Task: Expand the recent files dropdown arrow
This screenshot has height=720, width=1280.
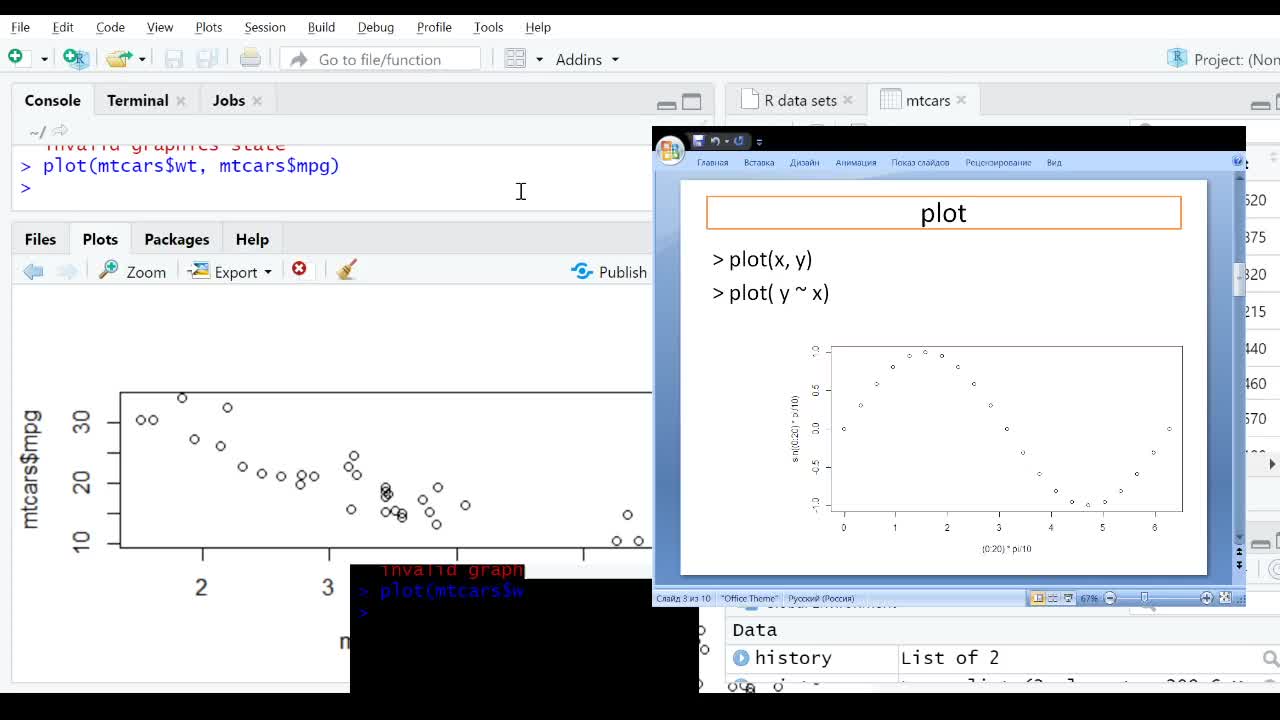Action: [142, 59]
